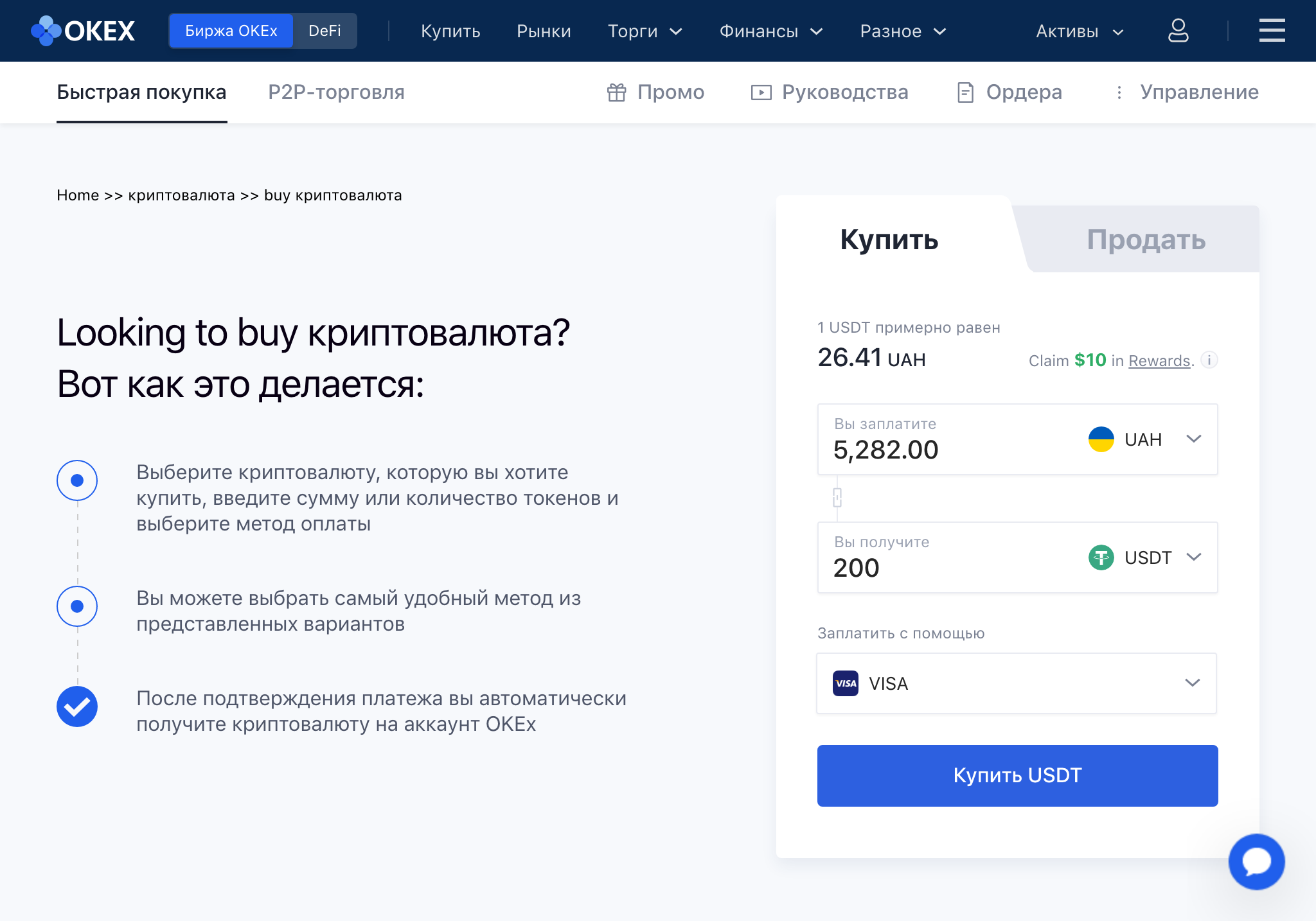Expand the Торги menu
Viewport: 1316px width, 921px height.
coord(645,31)
